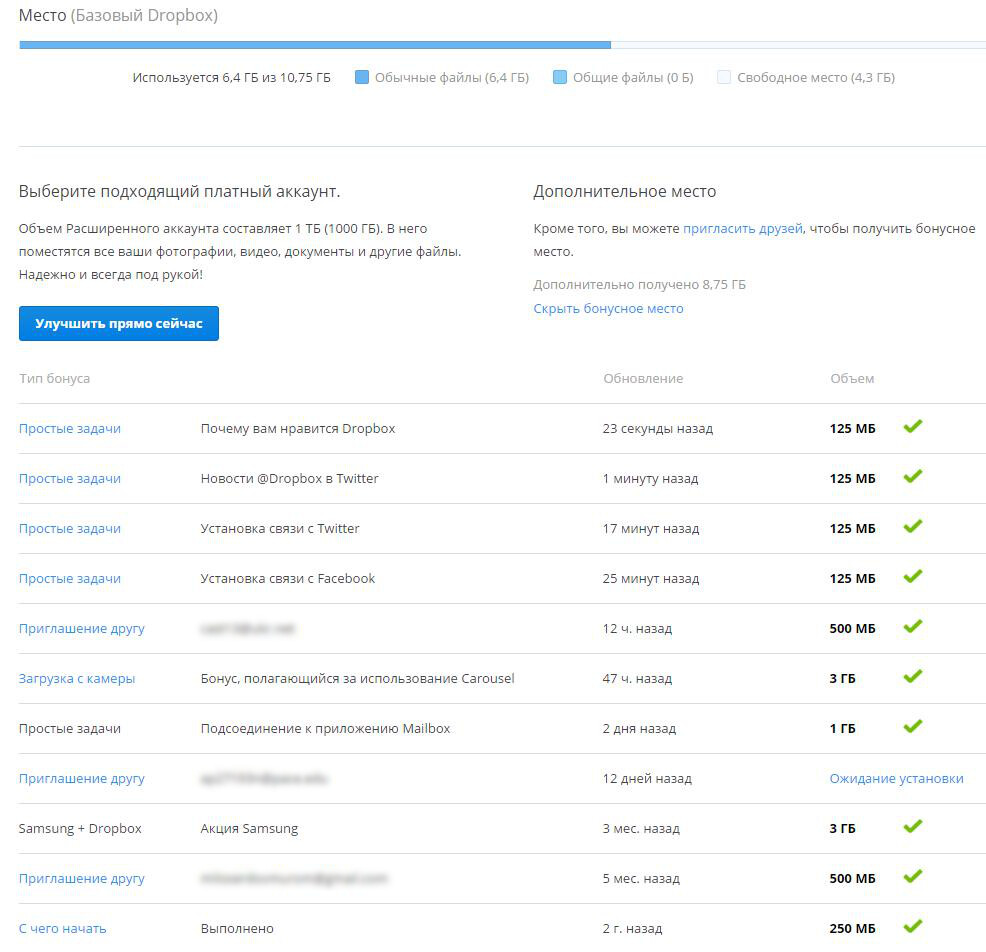Image resolution: width=986 pixels, height=952 pixels.
Task: Click checkmark in the 'Выполнено' row
Action: [x=912, y=927]
